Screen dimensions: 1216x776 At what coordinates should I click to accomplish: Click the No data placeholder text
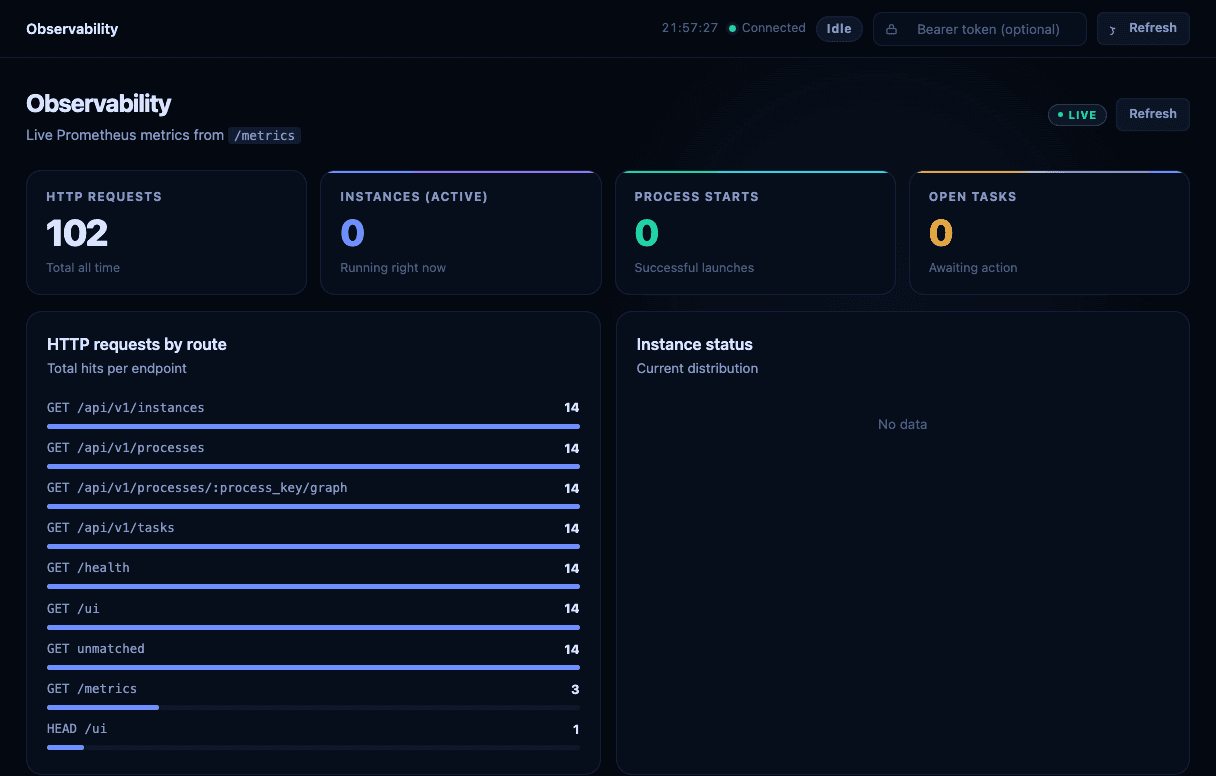click(902, 424)
